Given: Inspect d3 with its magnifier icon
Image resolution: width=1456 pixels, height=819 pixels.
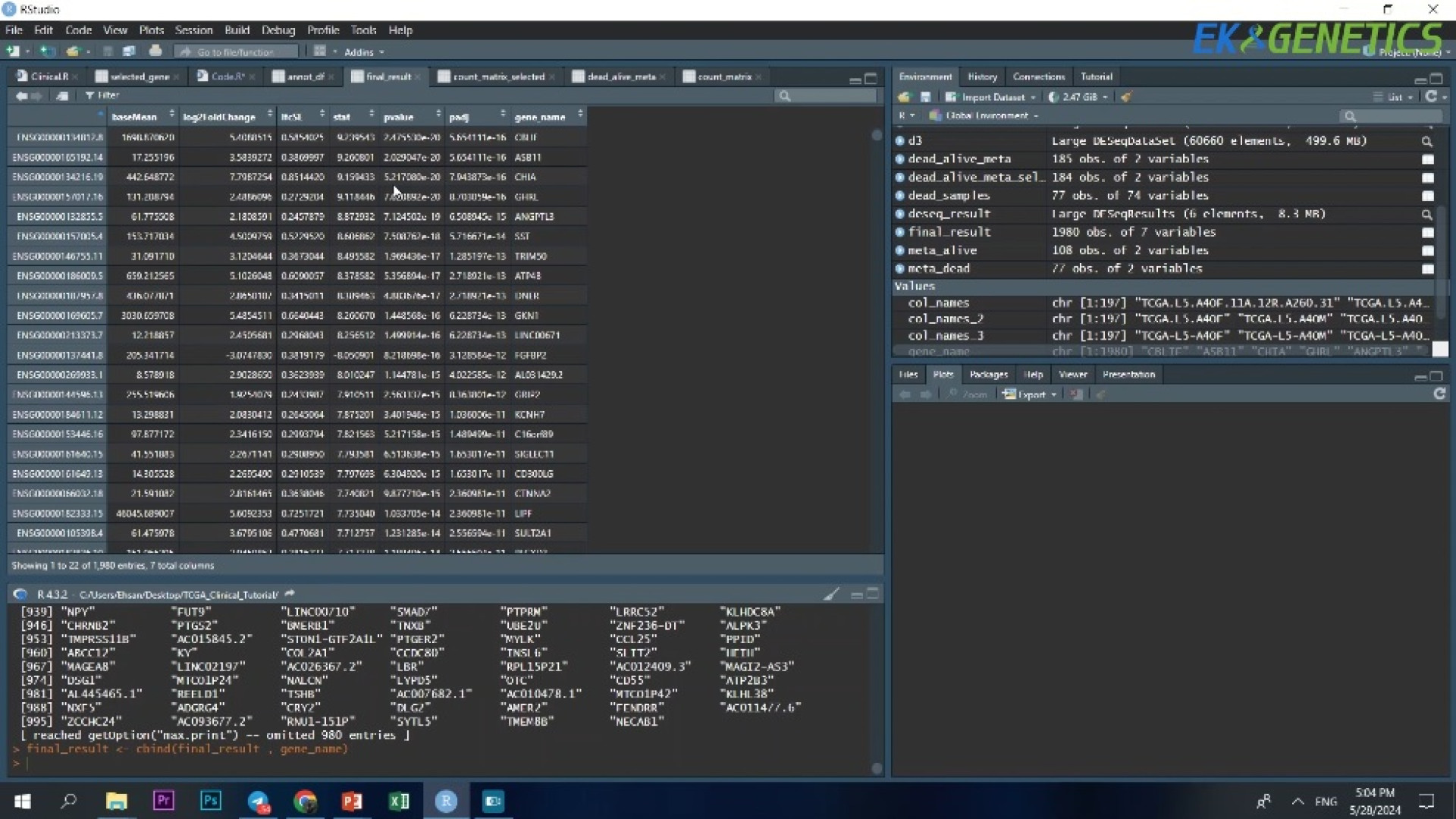Looking at the screenshot, I should (x=1427, y=141).
